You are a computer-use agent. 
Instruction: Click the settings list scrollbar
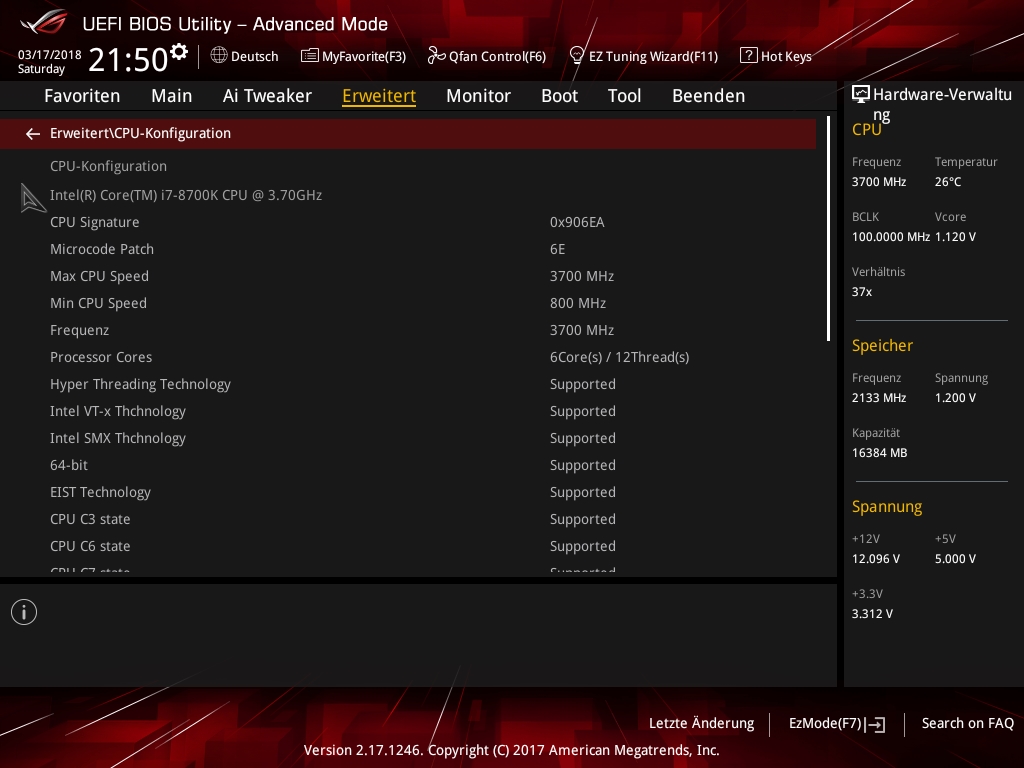(828, 229)
